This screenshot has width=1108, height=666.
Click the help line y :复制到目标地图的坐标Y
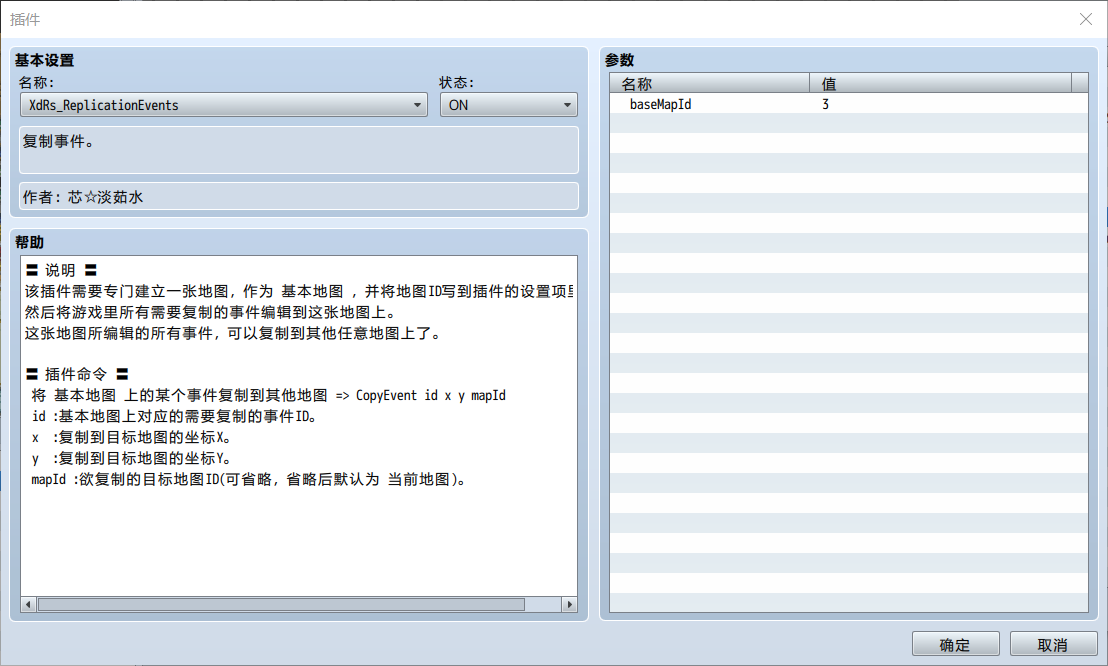coord(131,458)
